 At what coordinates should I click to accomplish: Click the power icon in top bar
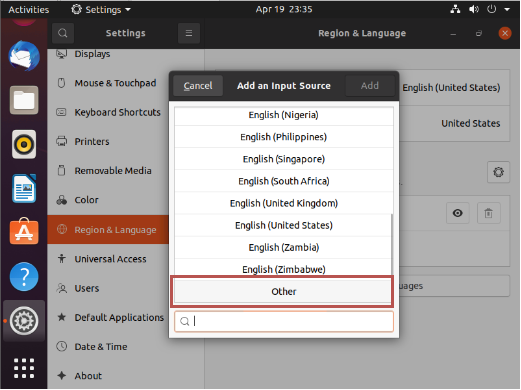pyautogui.click(x=492, y=9)
